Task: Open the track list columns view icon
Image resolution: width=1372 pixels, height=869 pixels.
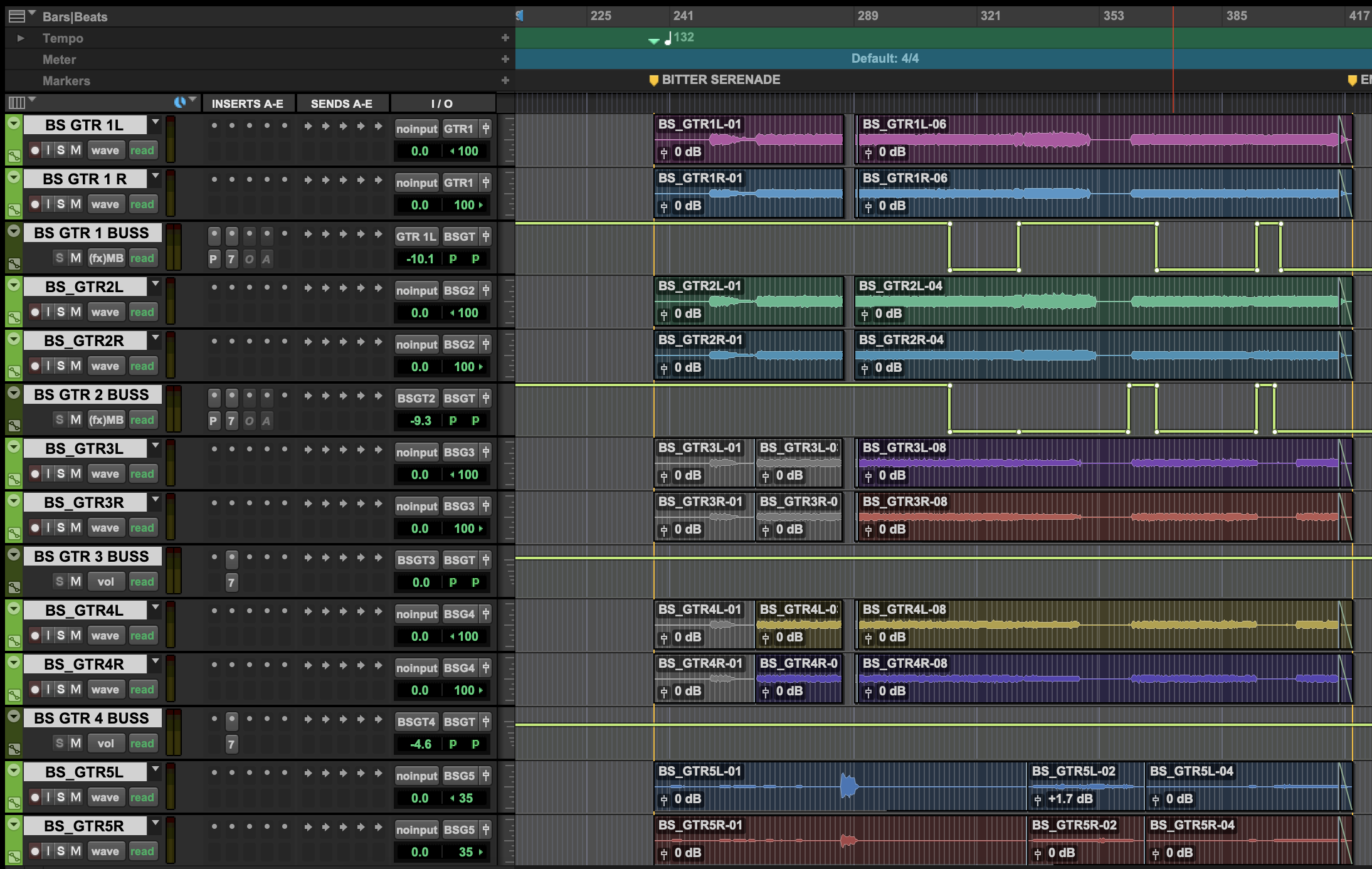Action: [x=16, y=102]
